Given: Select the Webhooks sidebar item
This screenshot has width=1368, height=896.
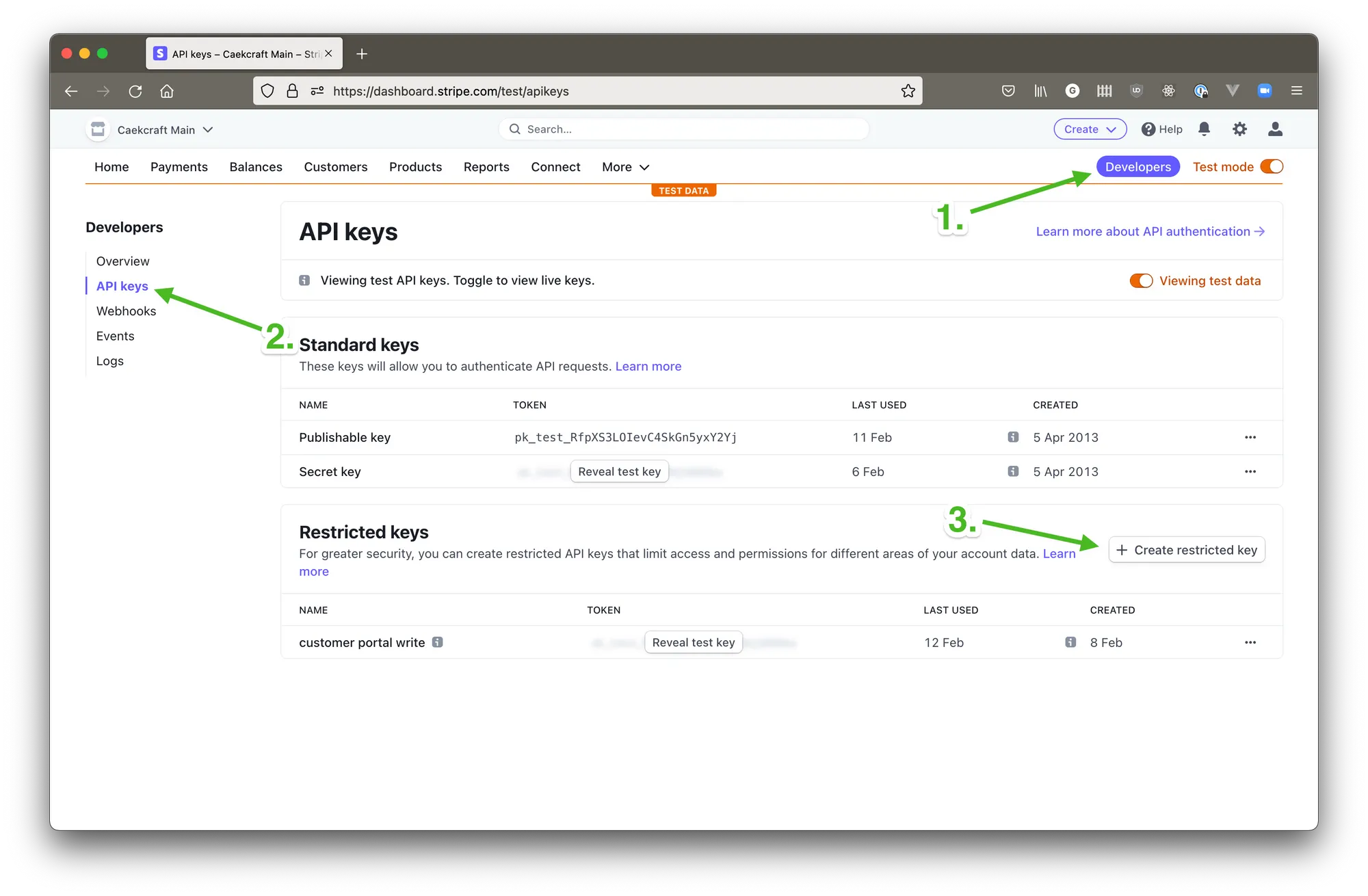Looking at the screenshot, I should pos(126,311).
